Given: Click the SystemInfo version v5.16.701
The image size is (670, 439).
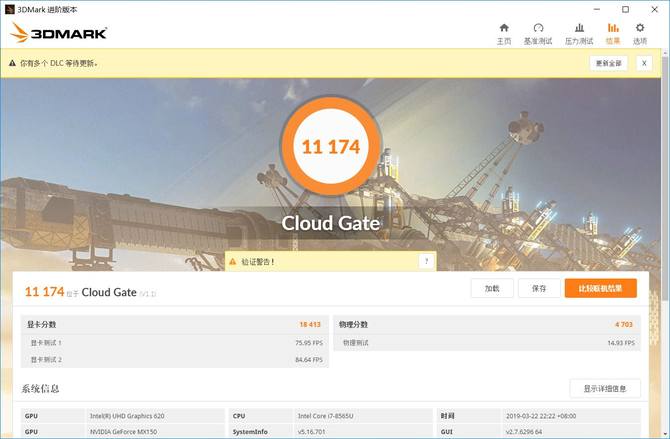Looking at the screenshot, I should pos(311,432).
